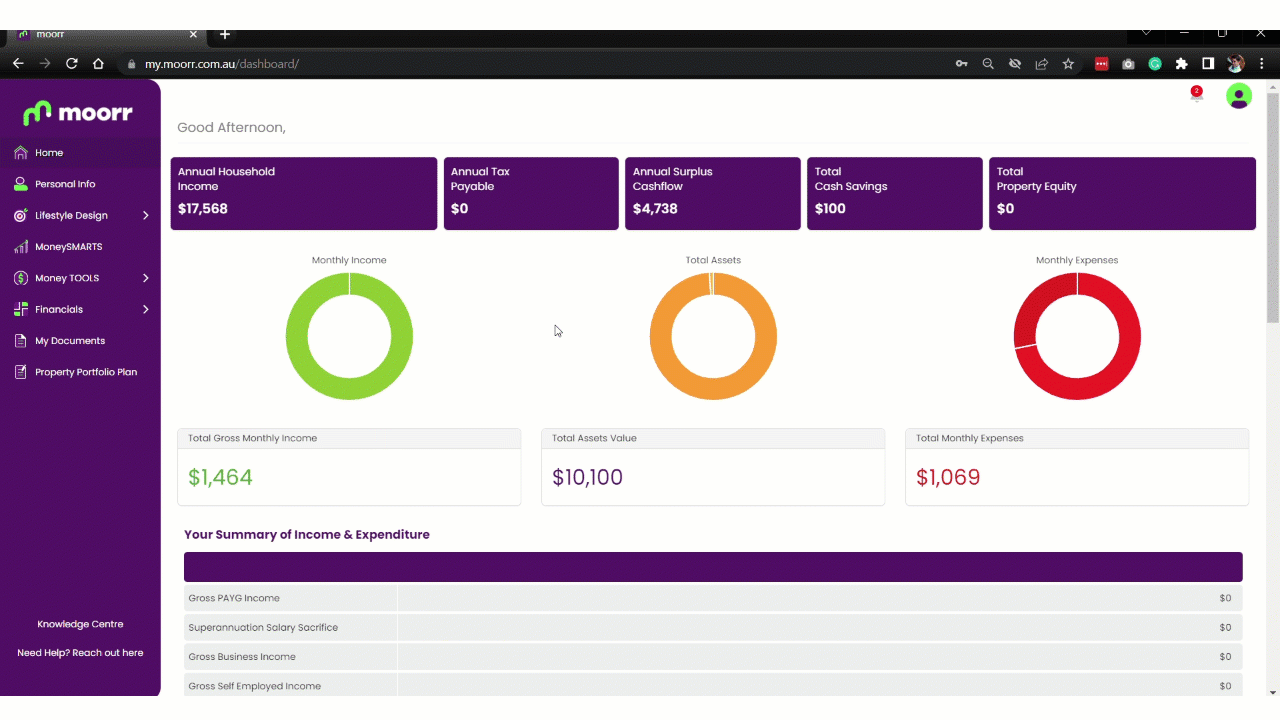Viewport: 1280px width, 720px height.
Task: Click the site lock icon
Action: 131,64
